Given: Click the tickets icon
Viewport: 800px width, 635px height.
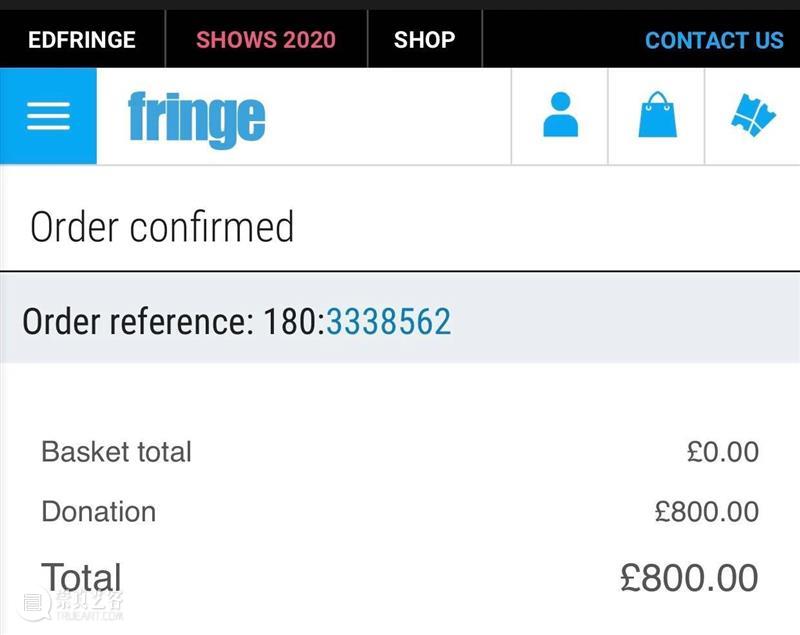Looking at the screenshot, I should (753, 116).
